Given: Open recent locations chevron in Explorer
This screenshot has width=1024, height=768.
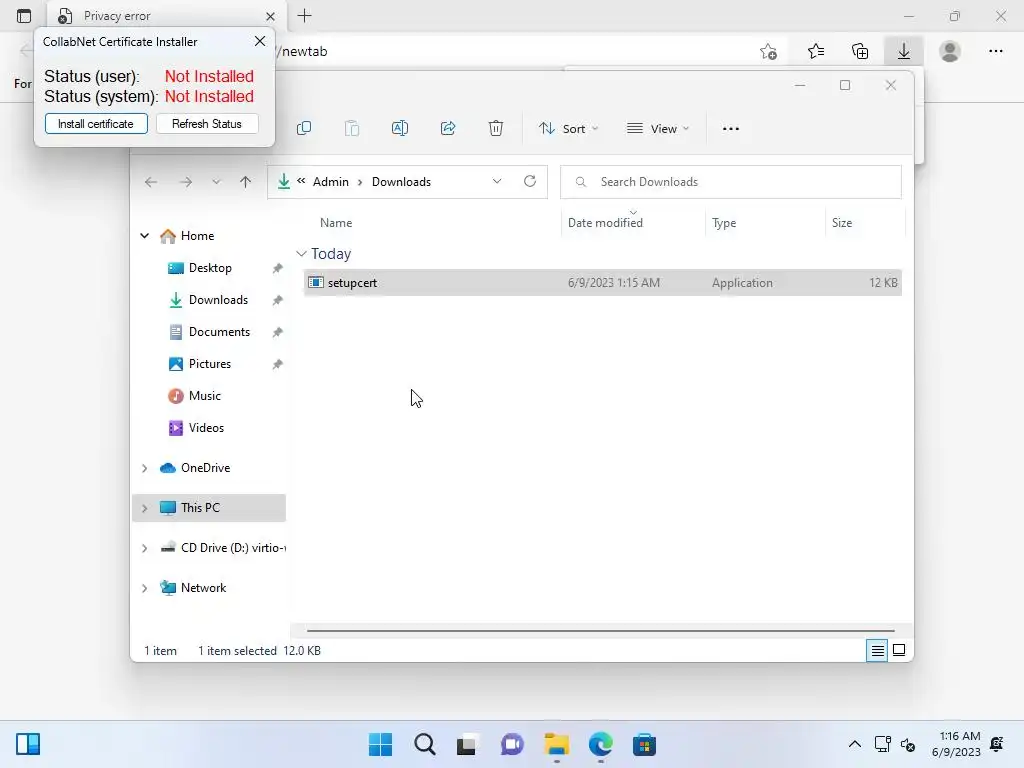Looking at the screenshot, I should point(216,182).
